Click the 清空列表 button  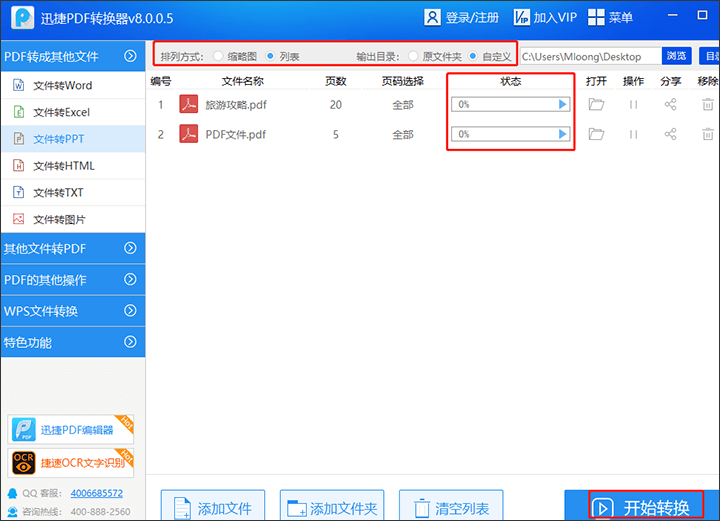tap(451, 506)
